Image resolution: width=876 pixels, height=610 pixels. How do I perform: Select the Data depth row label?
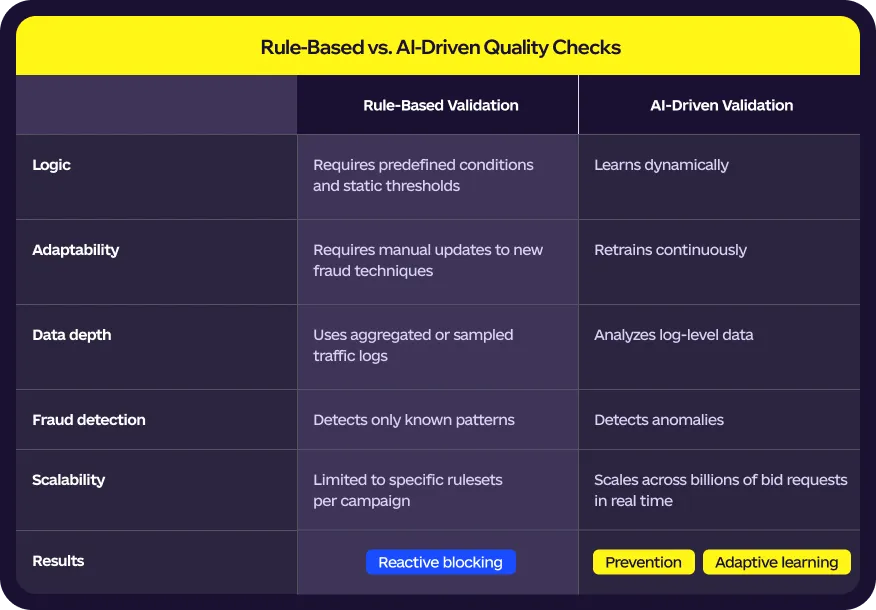pos(69,335)
